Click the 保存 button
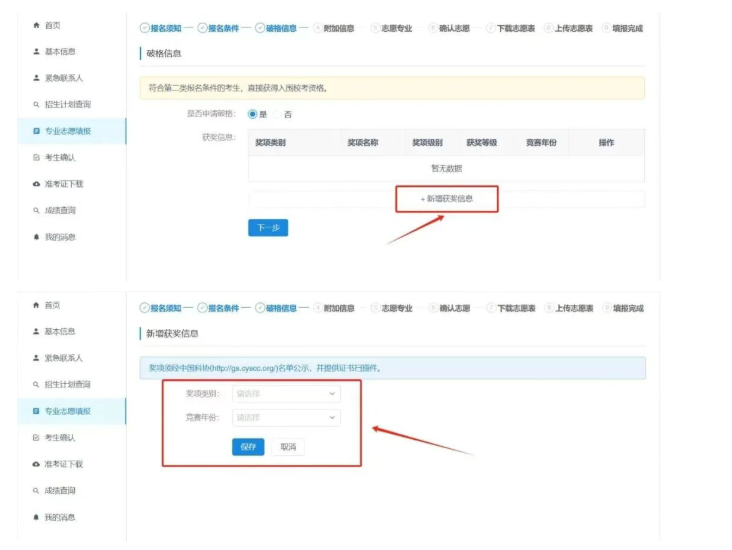This screenshot has width=732, height=550. point(248,447)
